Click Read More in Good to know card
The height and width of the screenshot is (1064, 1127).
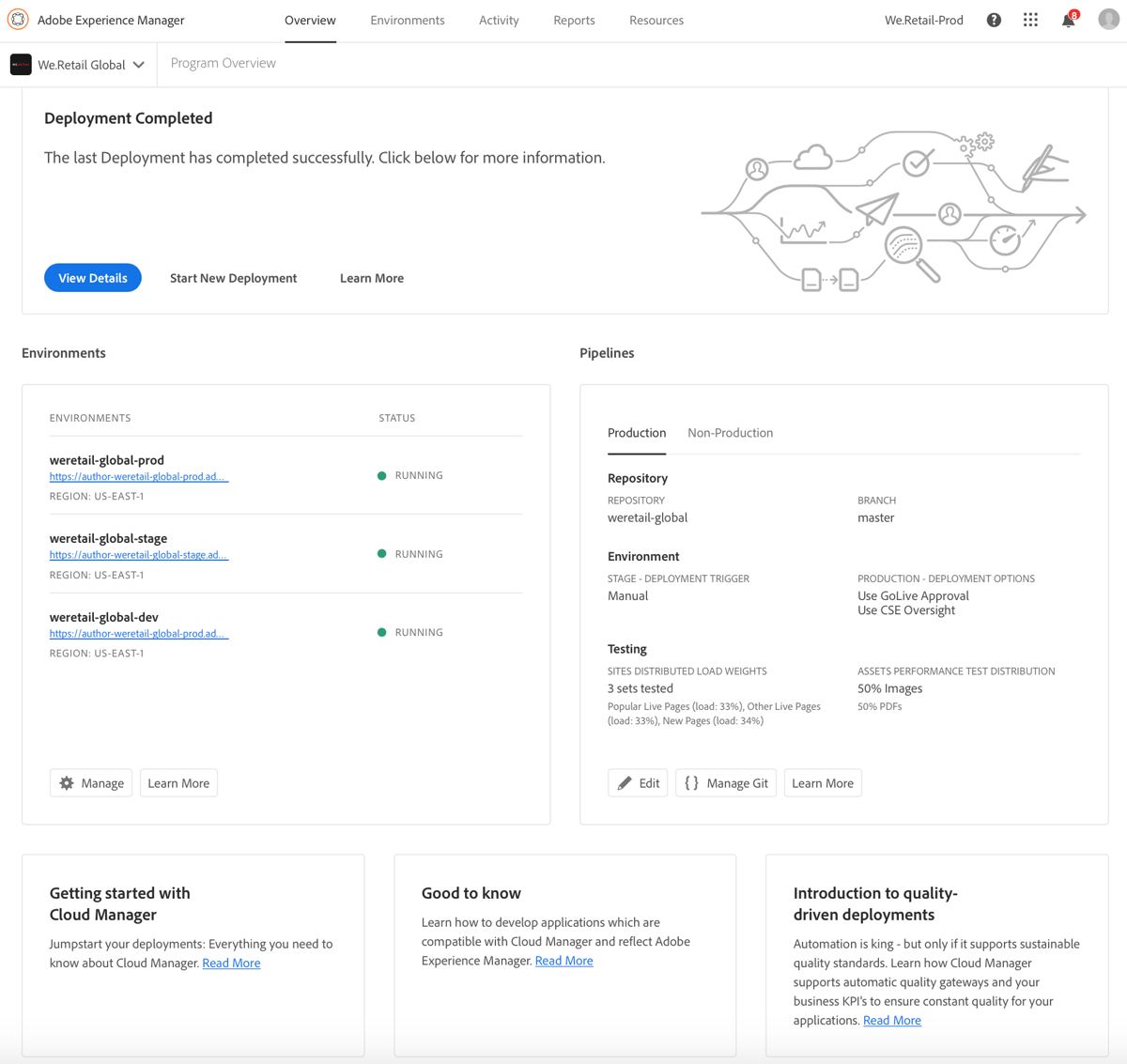pos(563,961)
